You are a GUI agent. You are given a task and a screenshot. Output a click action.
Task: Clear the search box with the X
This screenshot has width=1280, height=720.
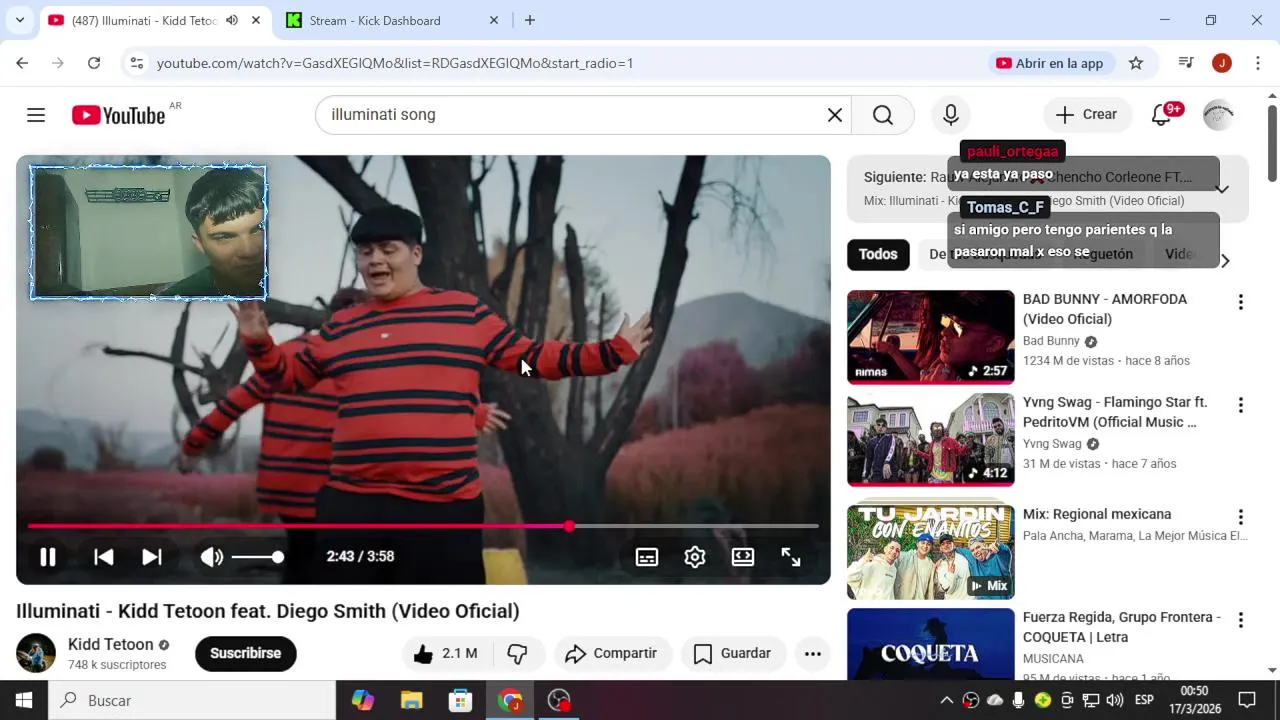[x=835, y=115]
